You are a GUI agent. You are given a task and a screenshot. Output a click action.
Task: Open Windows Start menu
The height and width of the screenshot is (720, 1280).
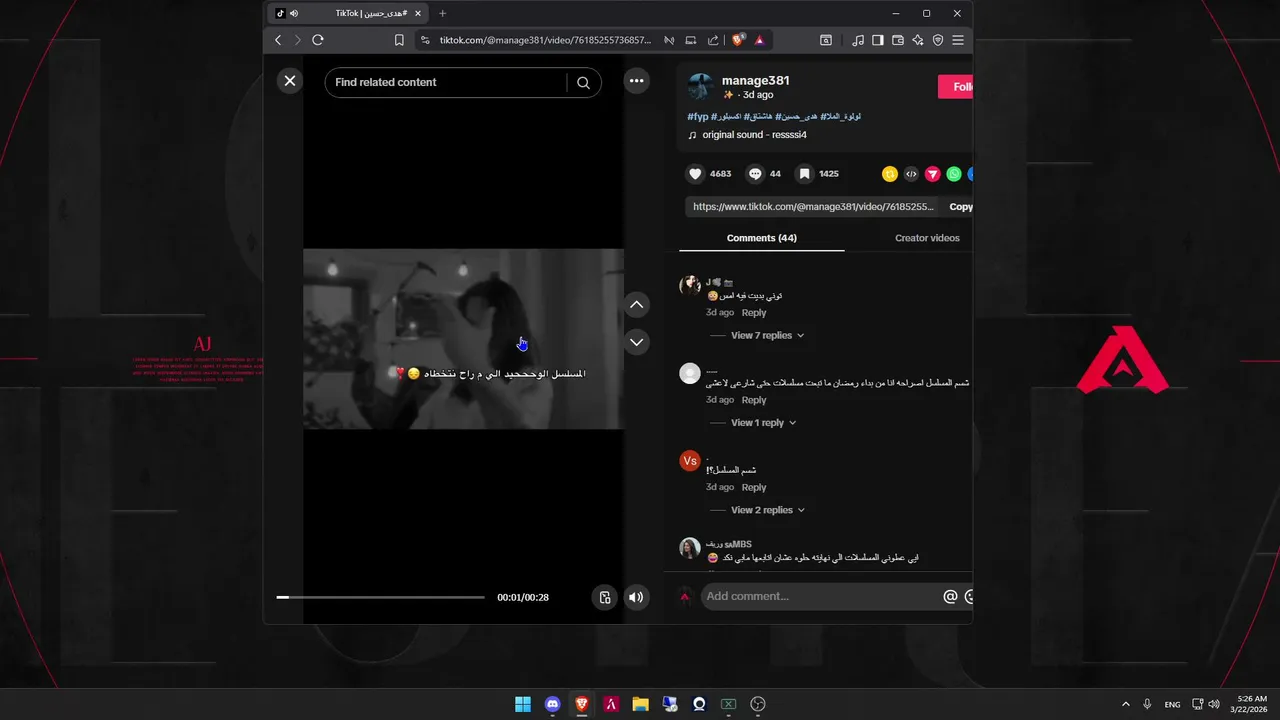(523, 704)
